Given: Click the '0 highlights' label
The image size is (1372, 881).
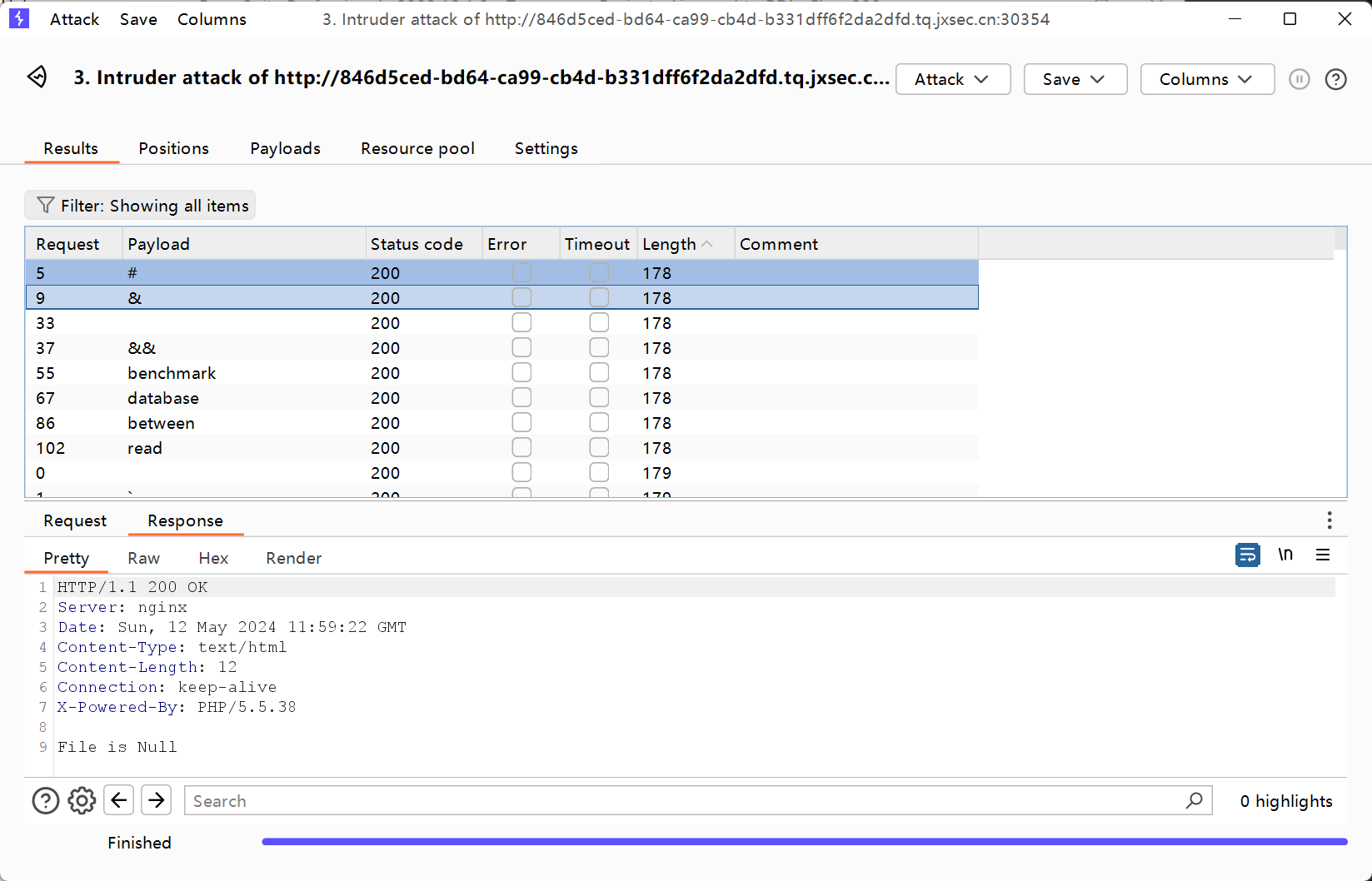Looking at the screenshot, I should pos(1285,800).
